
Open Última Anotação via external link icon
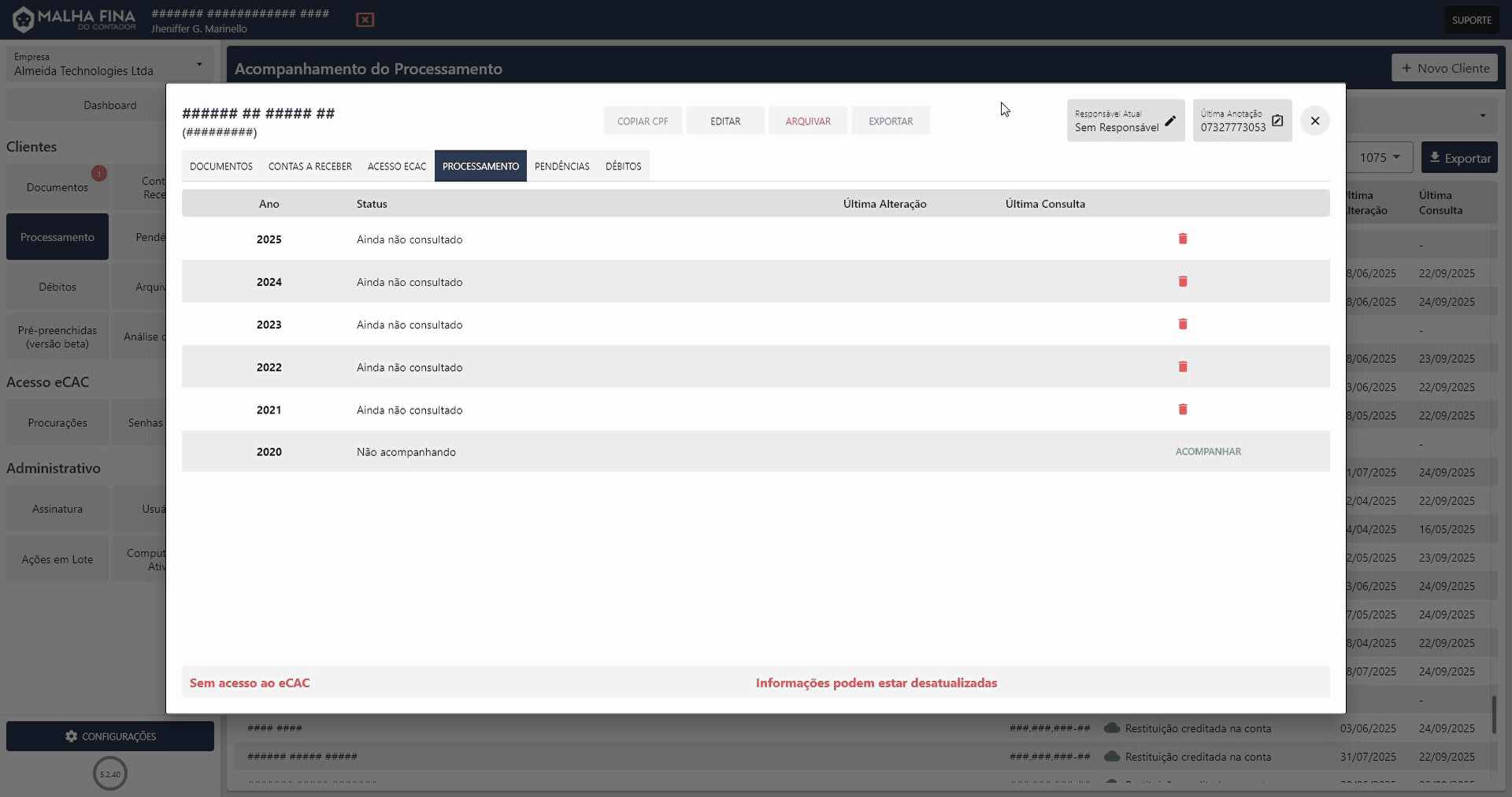(x=1277, y=120)
